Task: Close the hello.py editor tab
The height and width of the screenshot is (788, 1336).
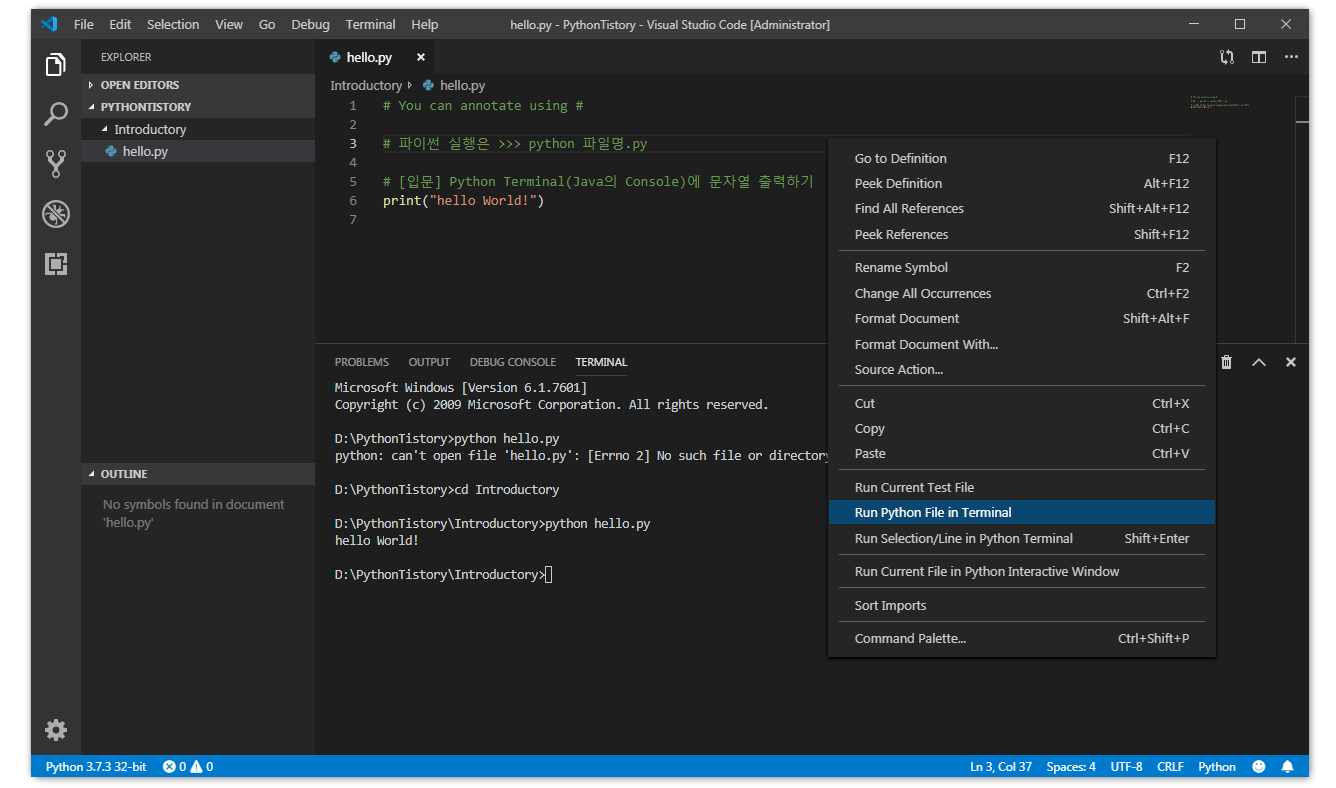Action: [421, 57]
